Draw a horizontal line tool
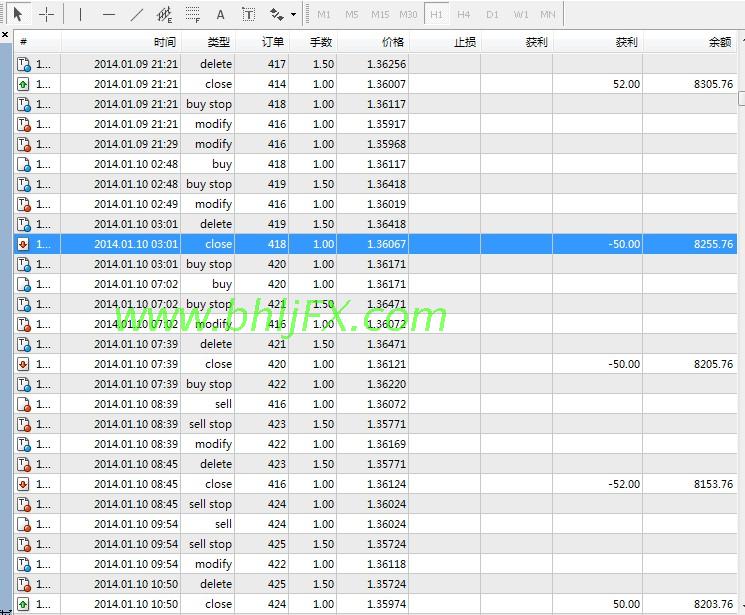745x615 pixels. [108, 15]
